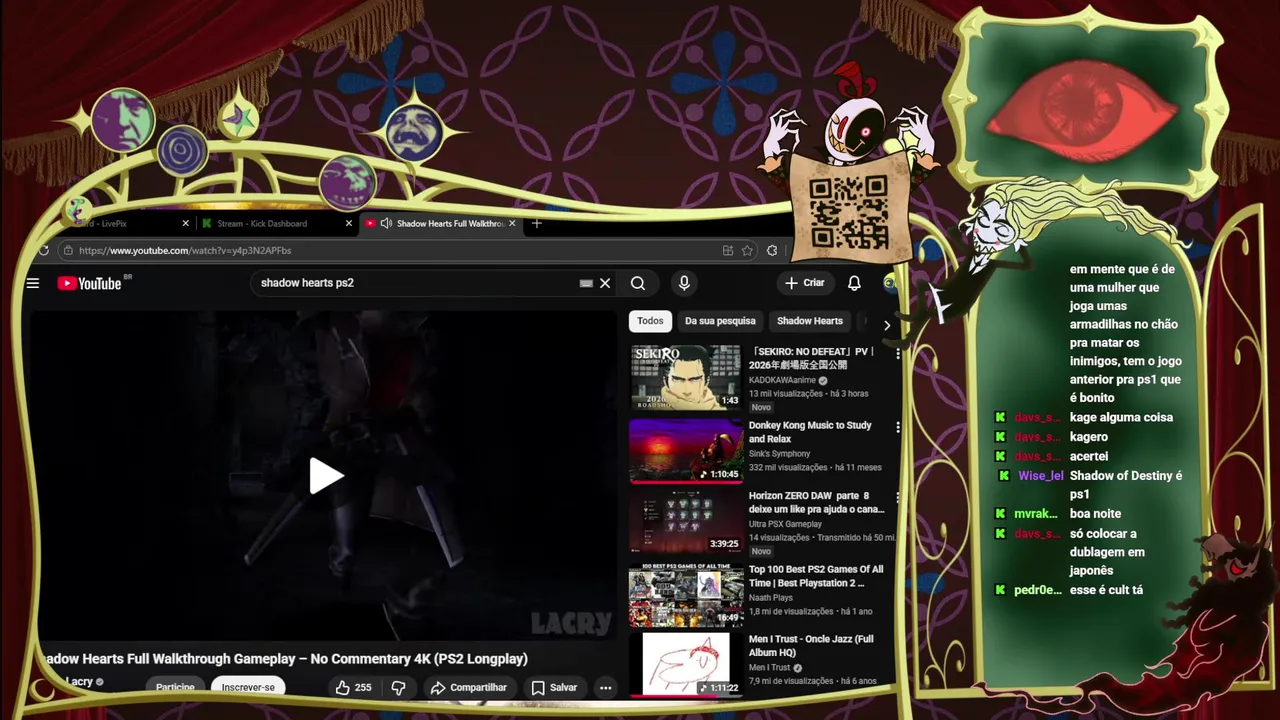The width and height of the screenshot is (1280, 720).
Task: Open the Horizon ZERO DAW parte 8 thumbnail
Action: tap(685, 521)
